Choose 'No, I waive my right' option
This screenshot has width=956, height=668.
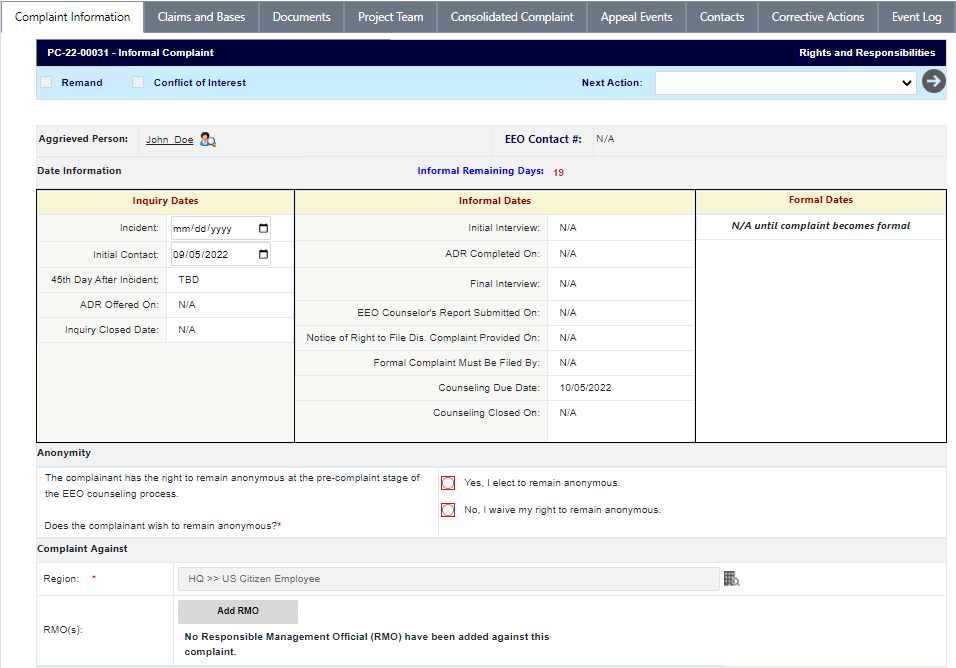(448, 510)
